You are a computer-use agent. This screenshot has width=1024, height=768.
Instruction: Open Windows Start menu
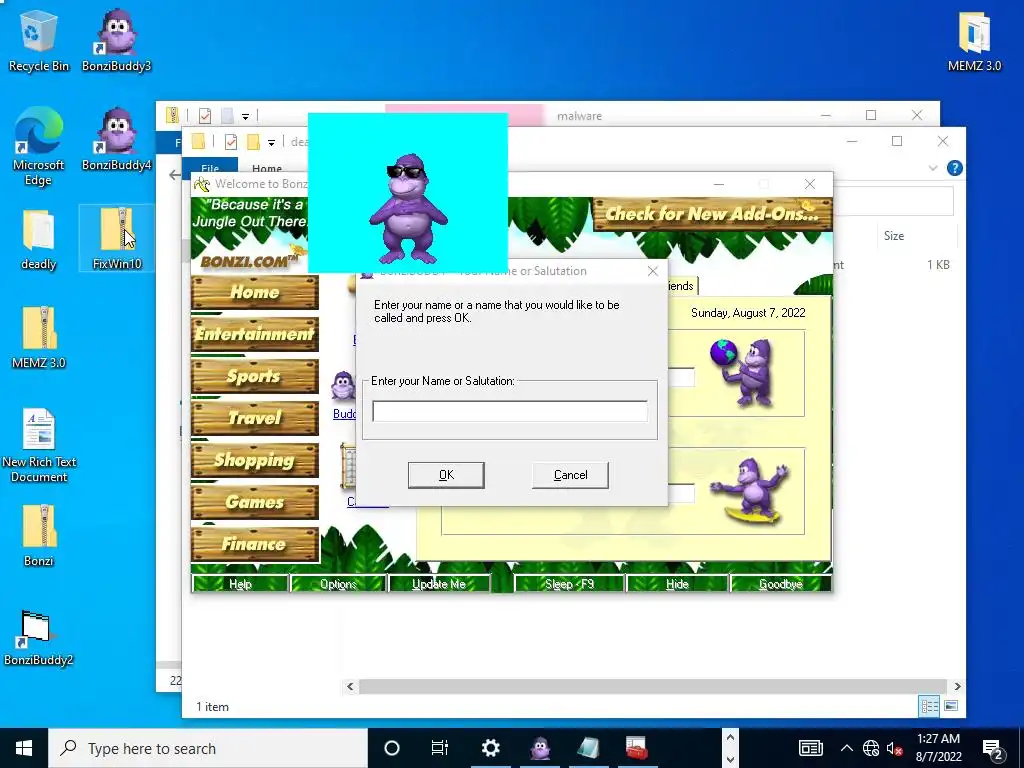24,748
